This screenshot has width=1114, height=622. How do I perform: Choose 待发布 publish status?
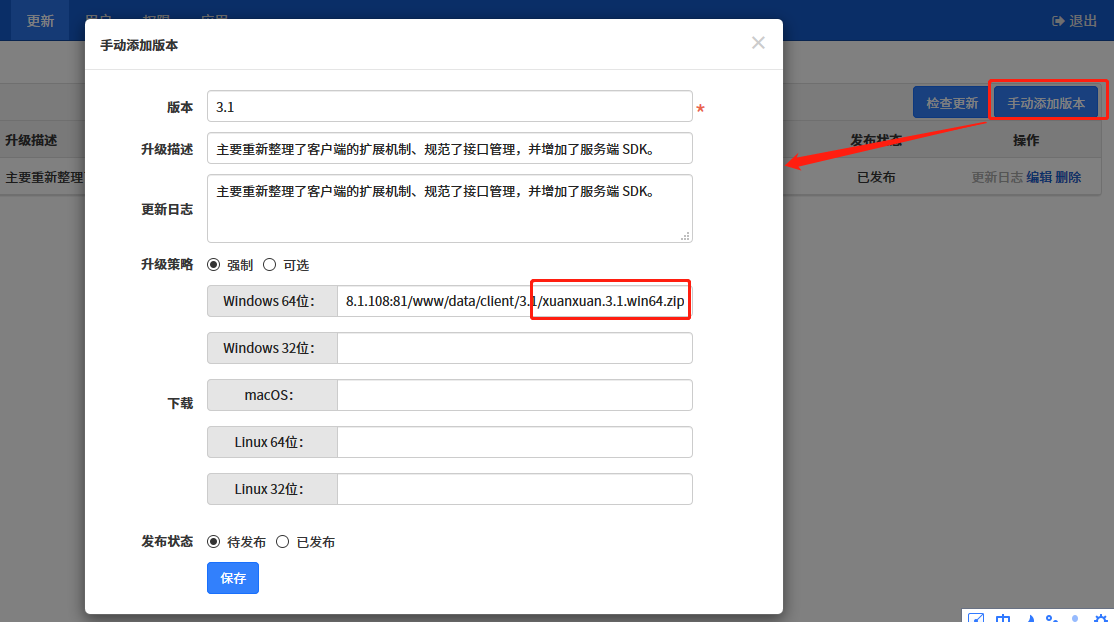(214, 542)
